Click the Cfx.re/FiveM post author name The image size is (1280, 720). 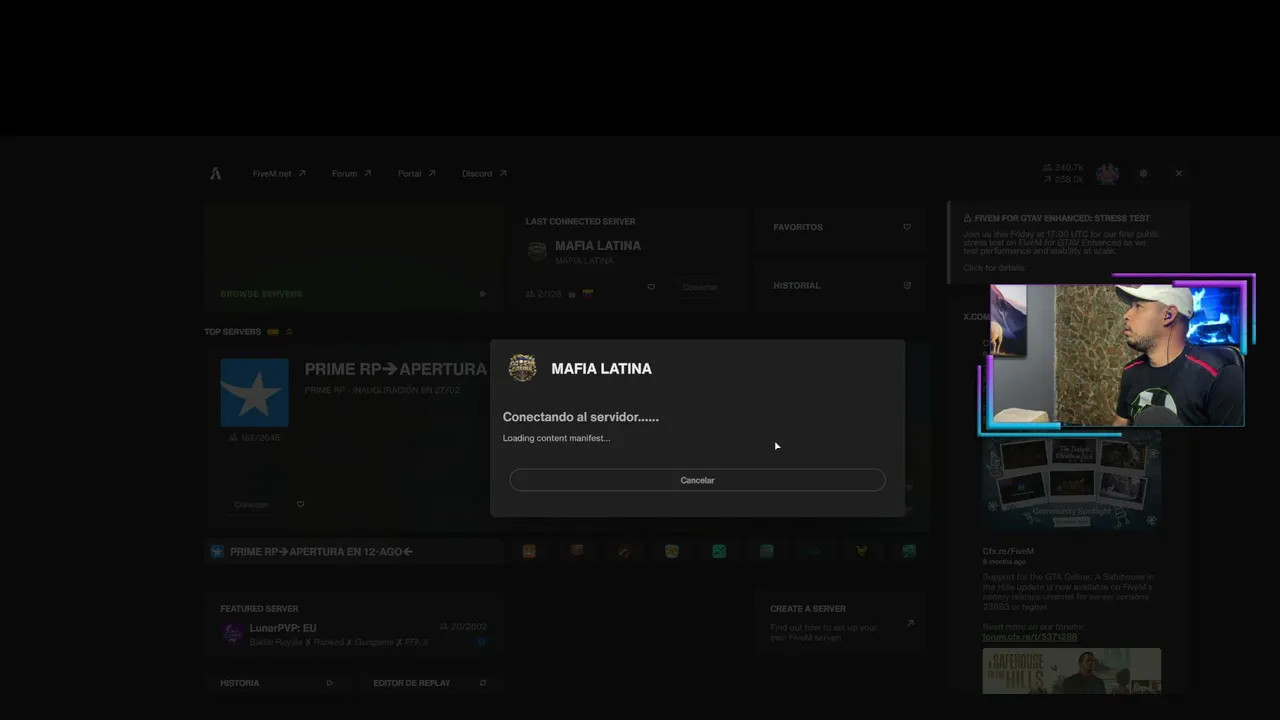pyautogui.click(x=1008, y=551)
